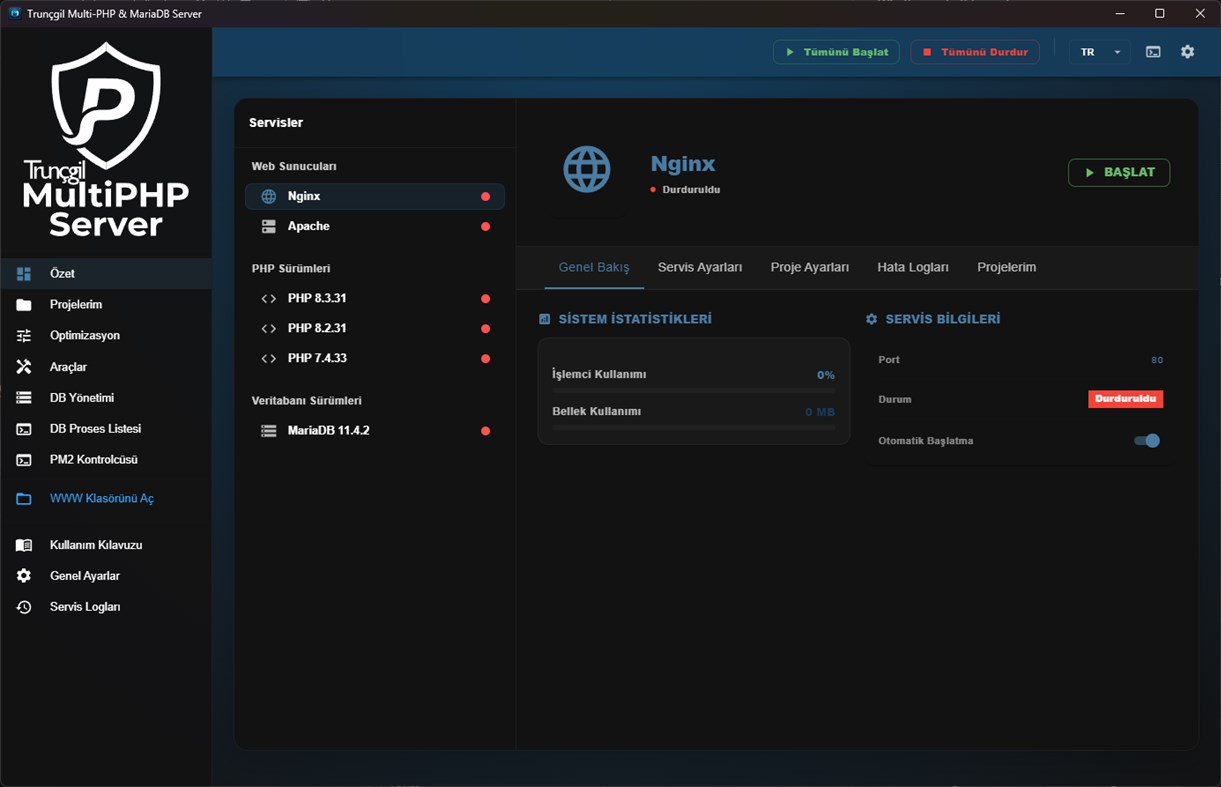Click the DB Yönetimi database icon
This screenshot has width=1221, height=787.
[x=24, y=398]
